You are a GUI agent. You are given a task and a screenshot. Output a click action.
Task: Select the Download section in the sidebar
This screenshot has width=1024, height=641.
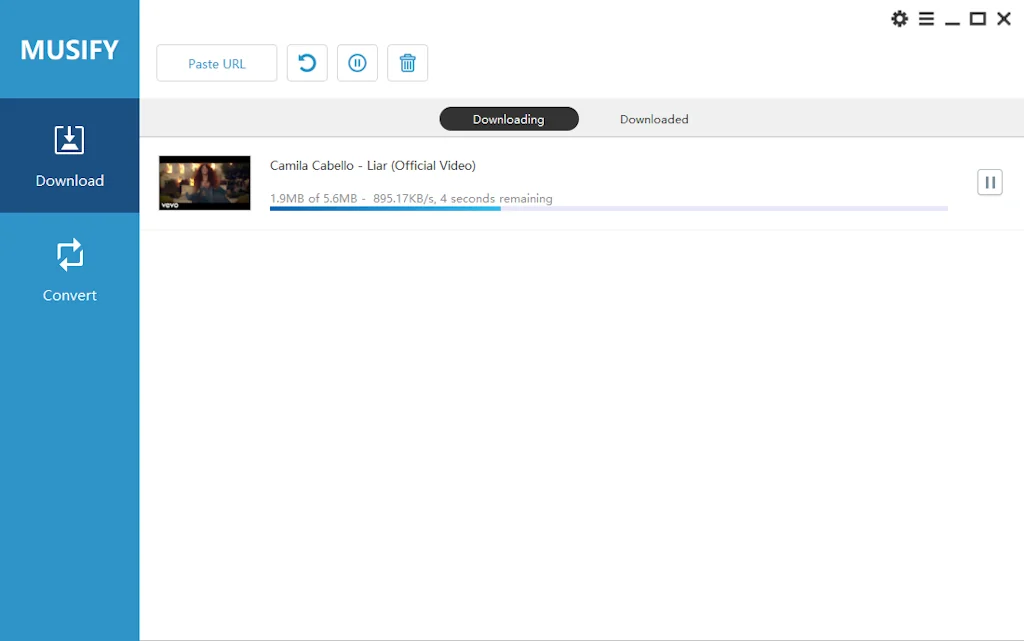[69, 155]
